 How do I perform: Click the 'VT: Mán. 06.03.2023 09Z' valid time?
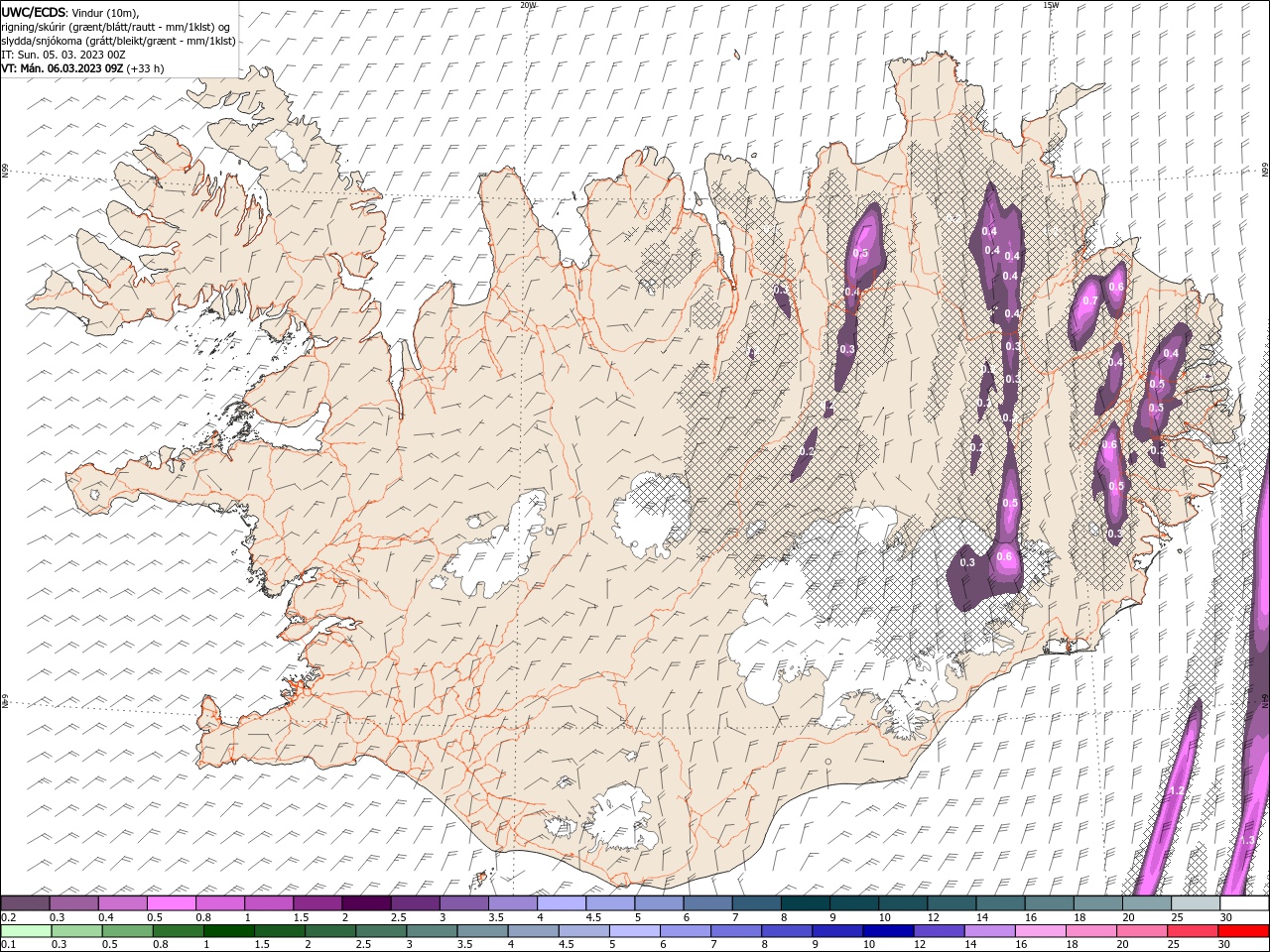63,68
